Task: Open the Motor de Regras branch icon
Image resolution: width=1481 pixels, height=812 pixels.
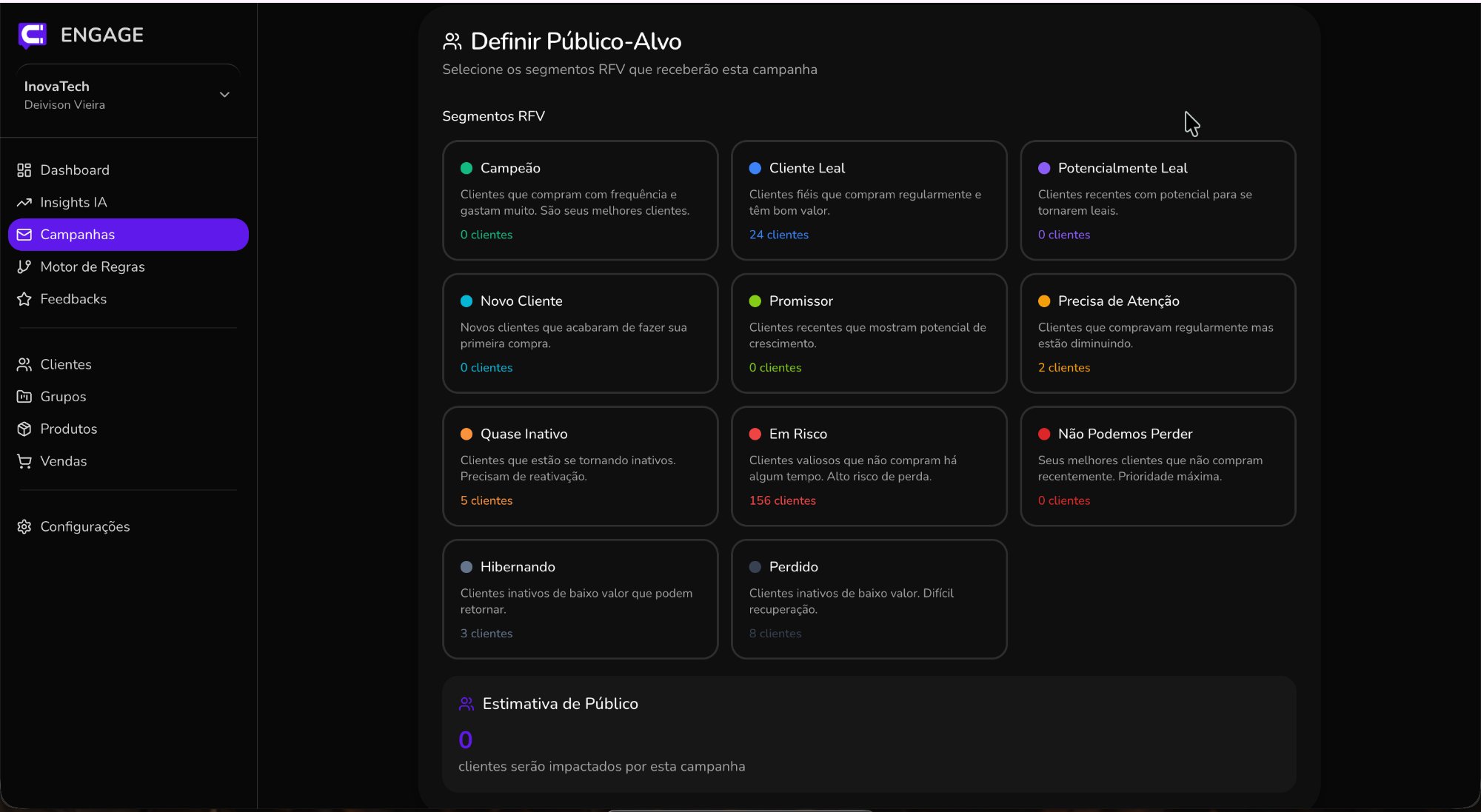Action: (x=23, y=266)
